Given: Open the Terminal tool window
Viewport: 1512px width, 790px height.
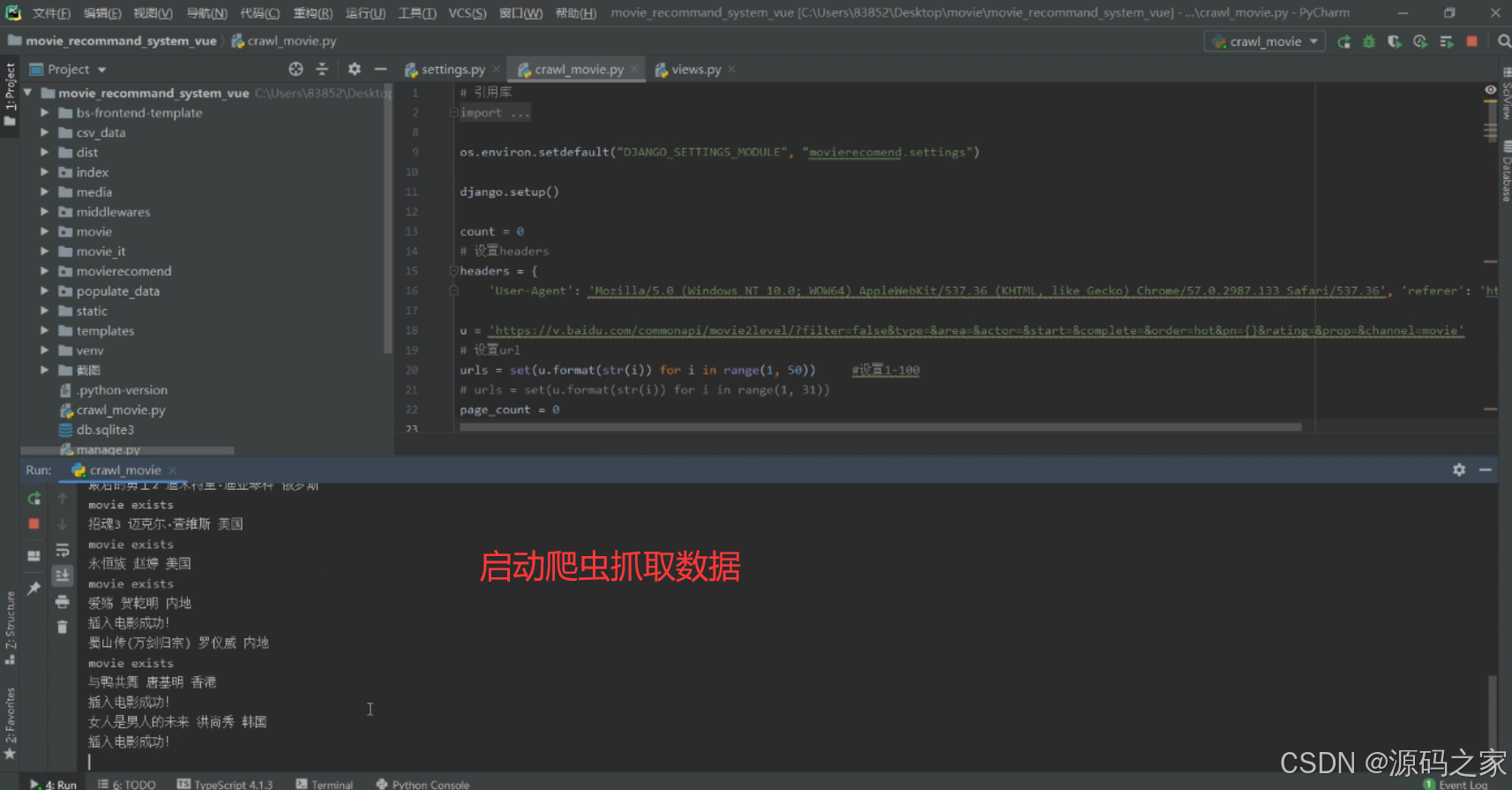Looking at the screenshot, I should (324, 784).
